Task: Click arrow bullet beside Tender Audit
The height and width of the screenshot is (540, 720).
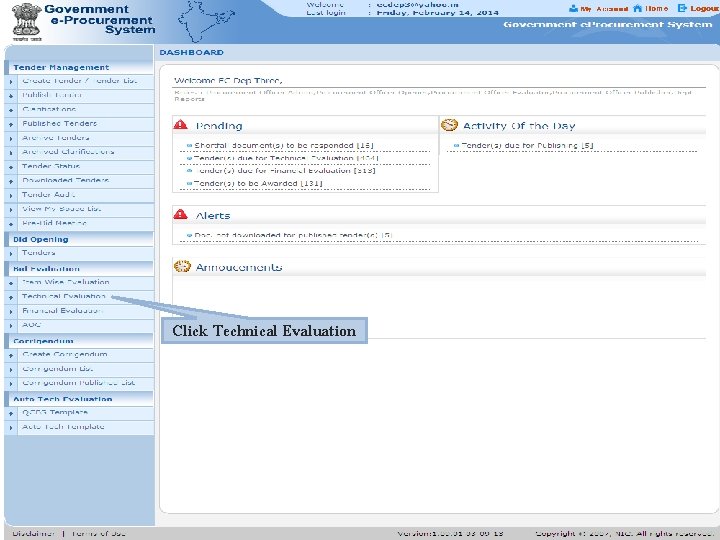Action: click(x=11, y=196)
